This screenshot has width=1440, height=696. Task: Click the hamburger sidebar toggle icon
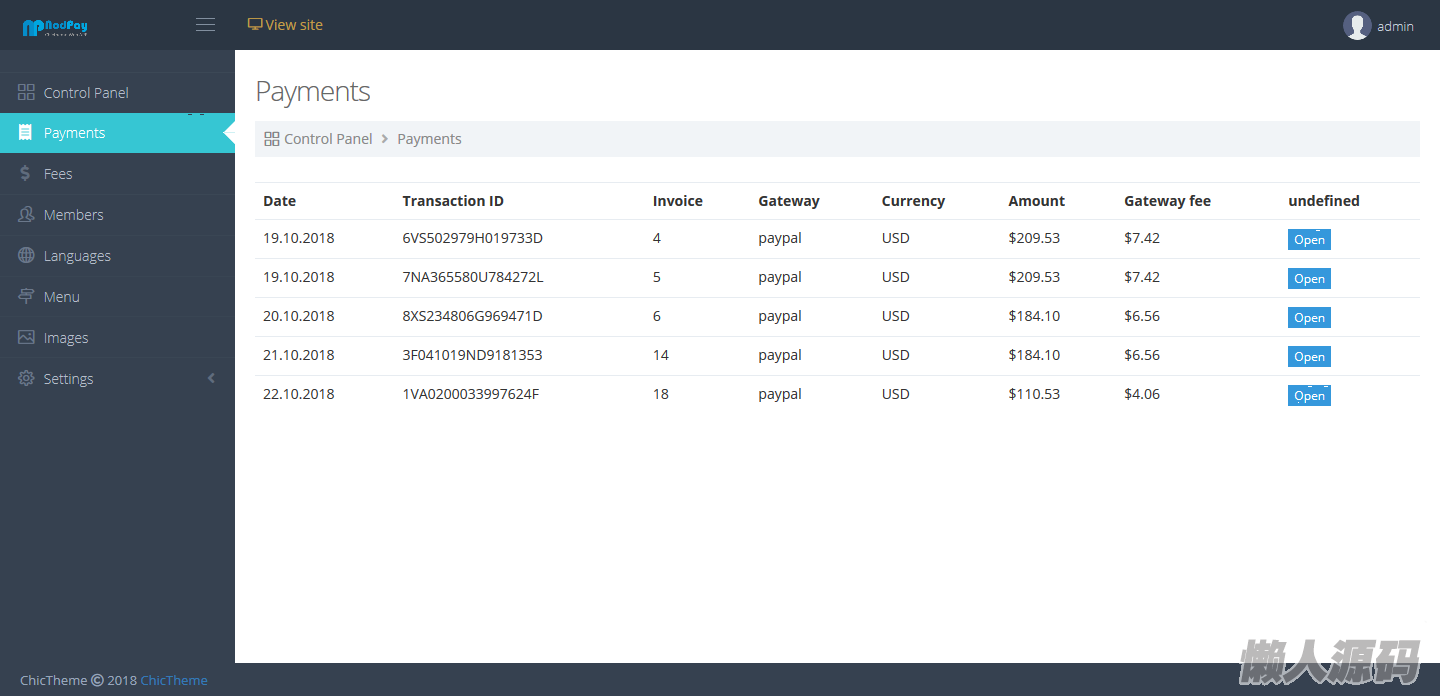[x=205, y=25]
